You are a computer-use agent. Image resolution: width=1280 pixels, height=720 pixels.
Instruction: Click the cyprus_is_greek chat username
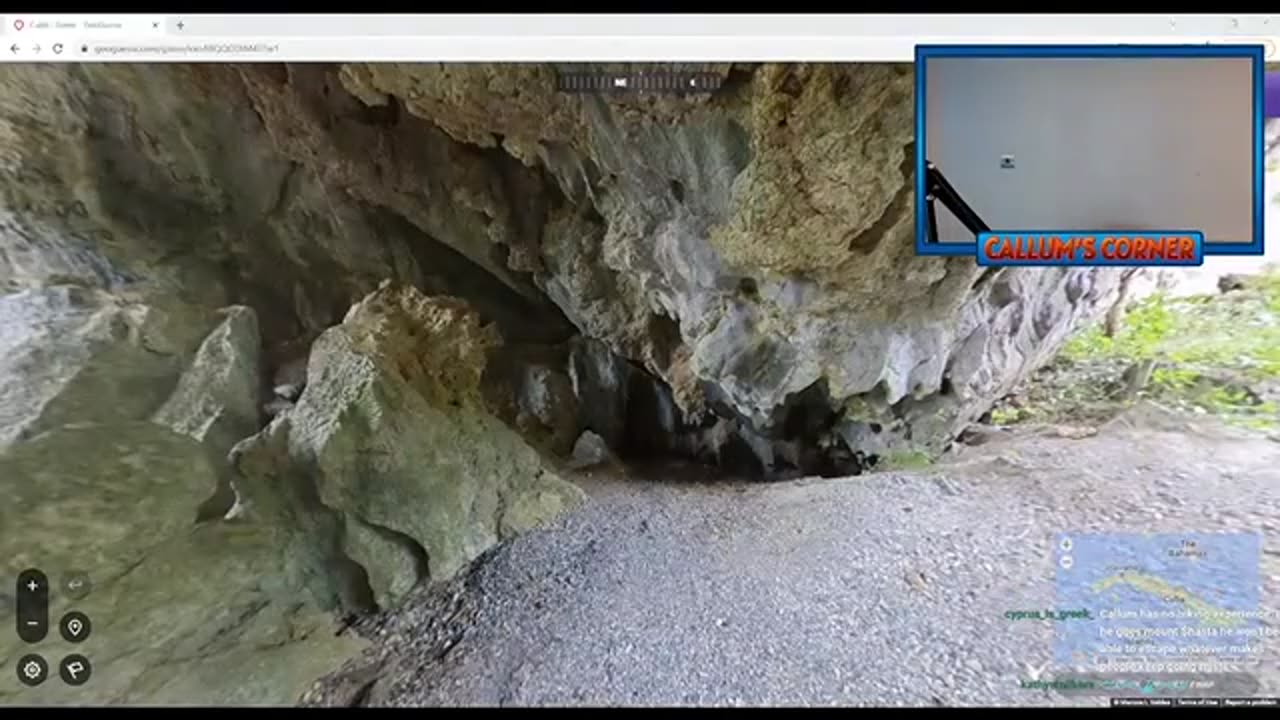tap(1048, 614)
